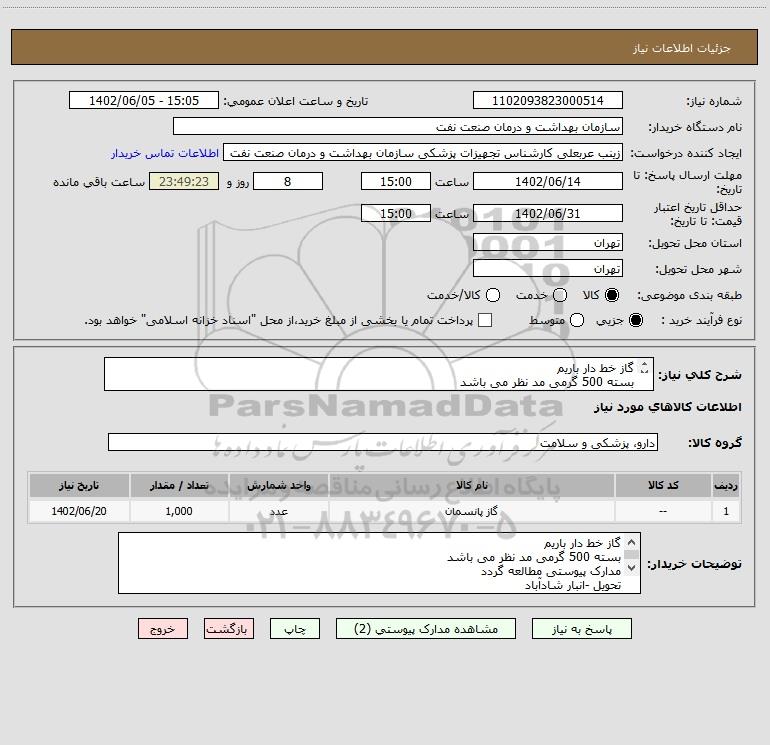Click the row number cell 1

[726, 511]
